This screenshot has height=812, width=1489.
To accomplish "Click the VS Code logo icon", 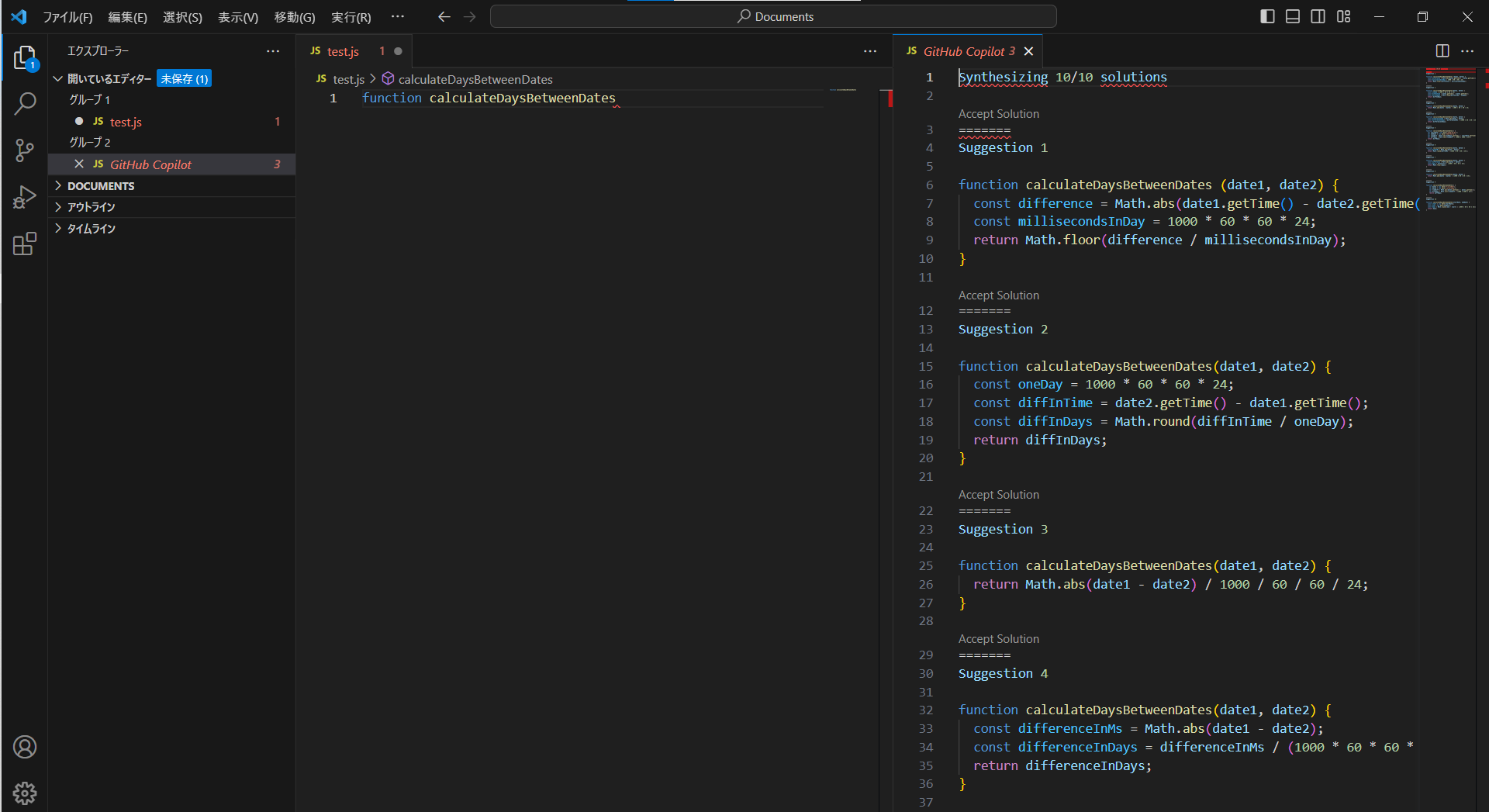I will (19, 16).
